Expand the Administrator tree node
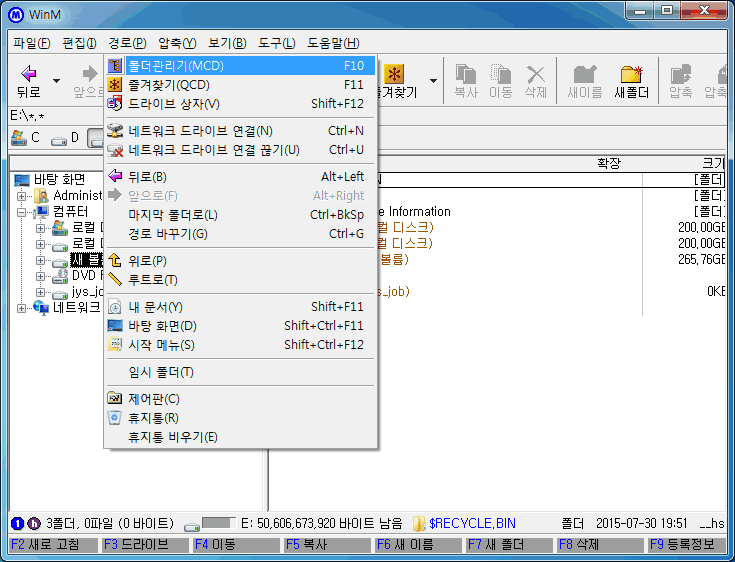This screenshot has height=562, width=735. pos(21,196)
